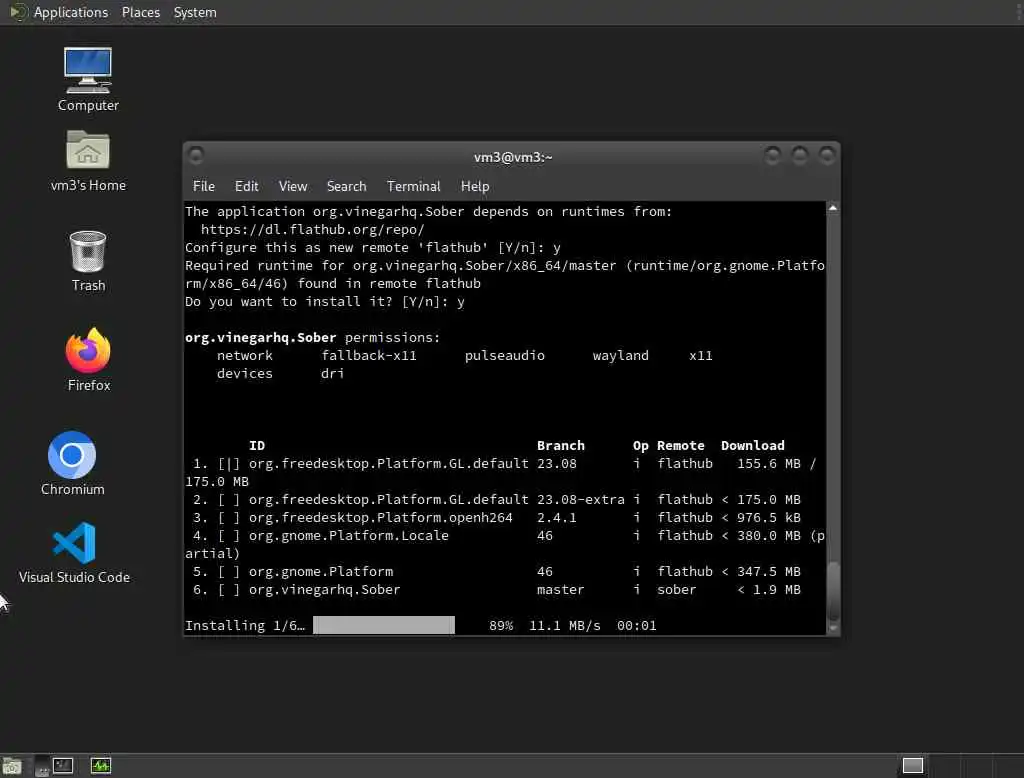This screenshot has height=778, width=1024.
Task: Click the flathub repo URL text
Action: point(312,229)
